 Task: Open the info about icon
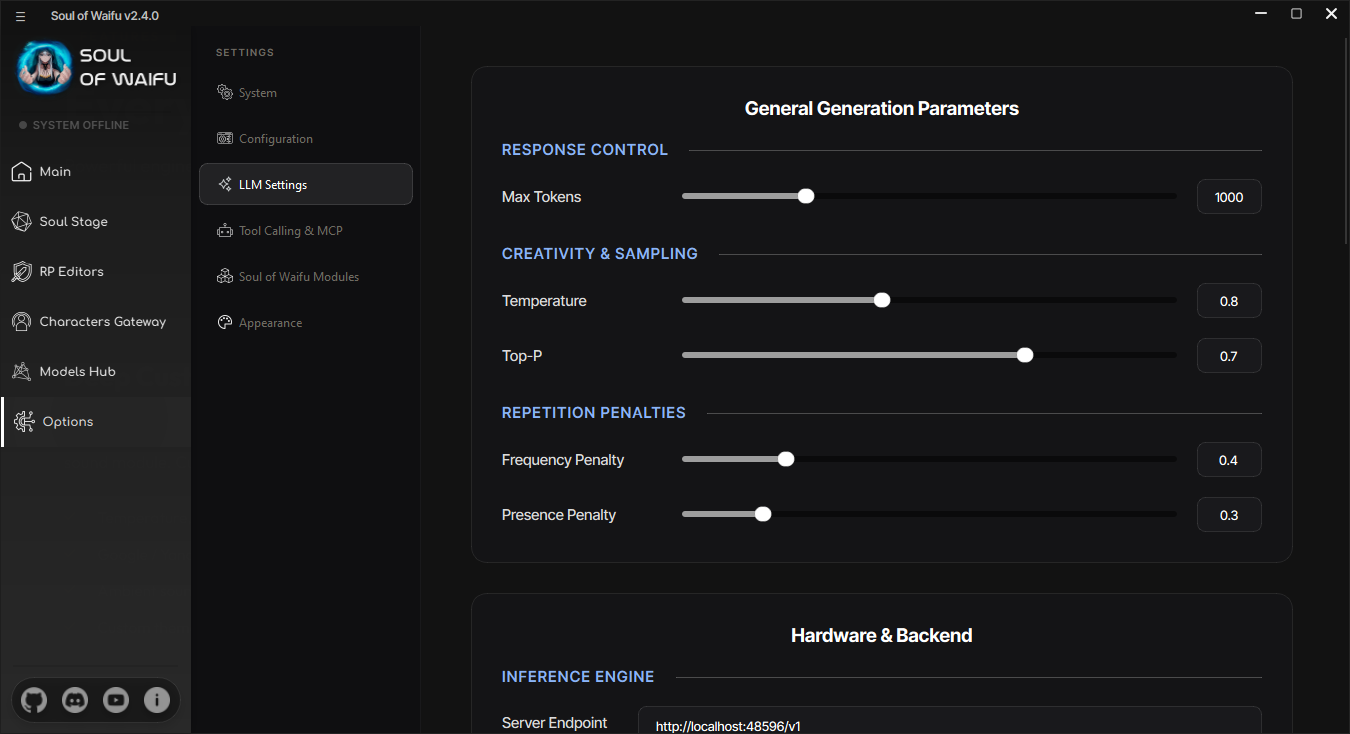[157, 701]
